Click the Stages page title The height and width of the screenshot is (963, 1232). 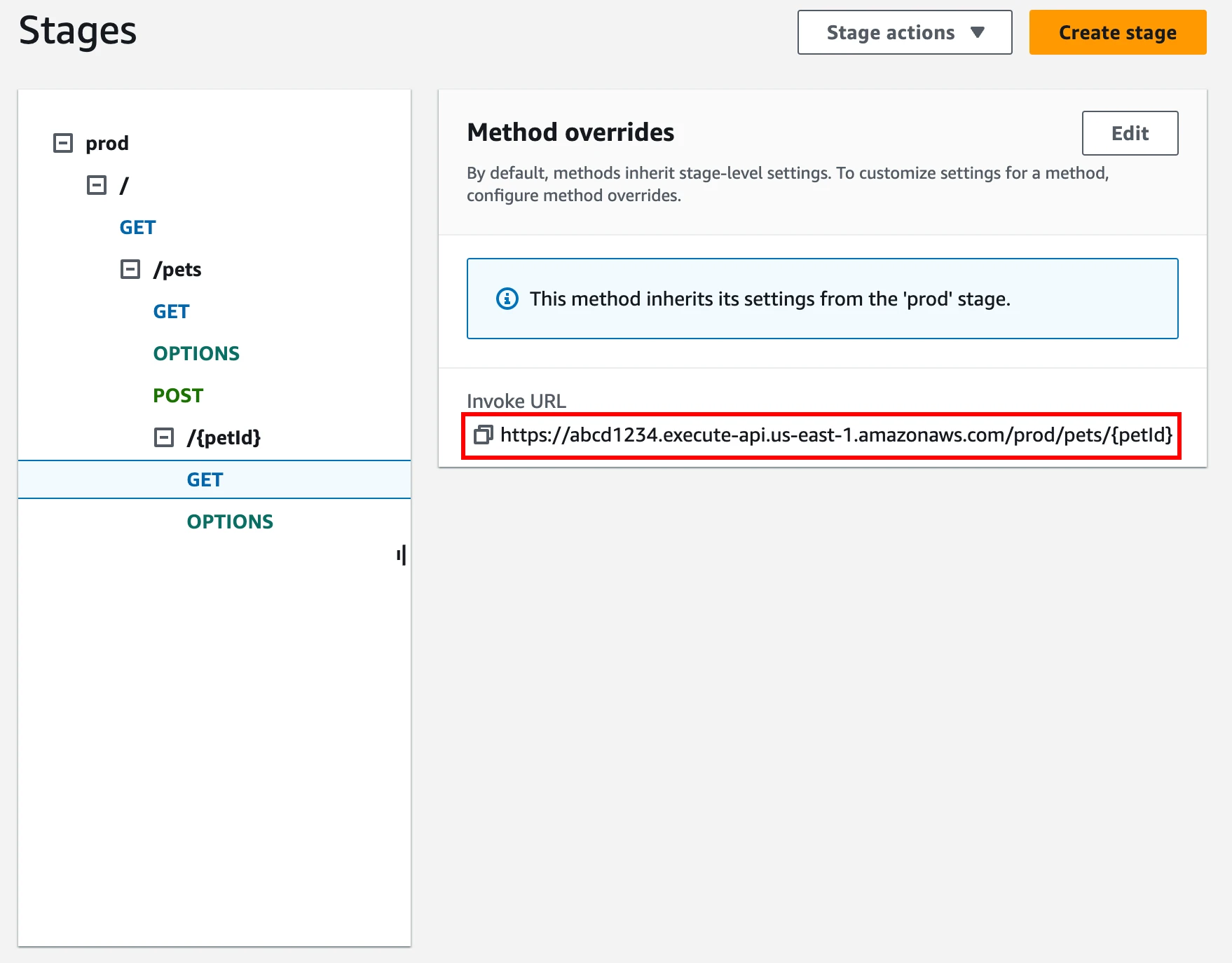(78, 32)
